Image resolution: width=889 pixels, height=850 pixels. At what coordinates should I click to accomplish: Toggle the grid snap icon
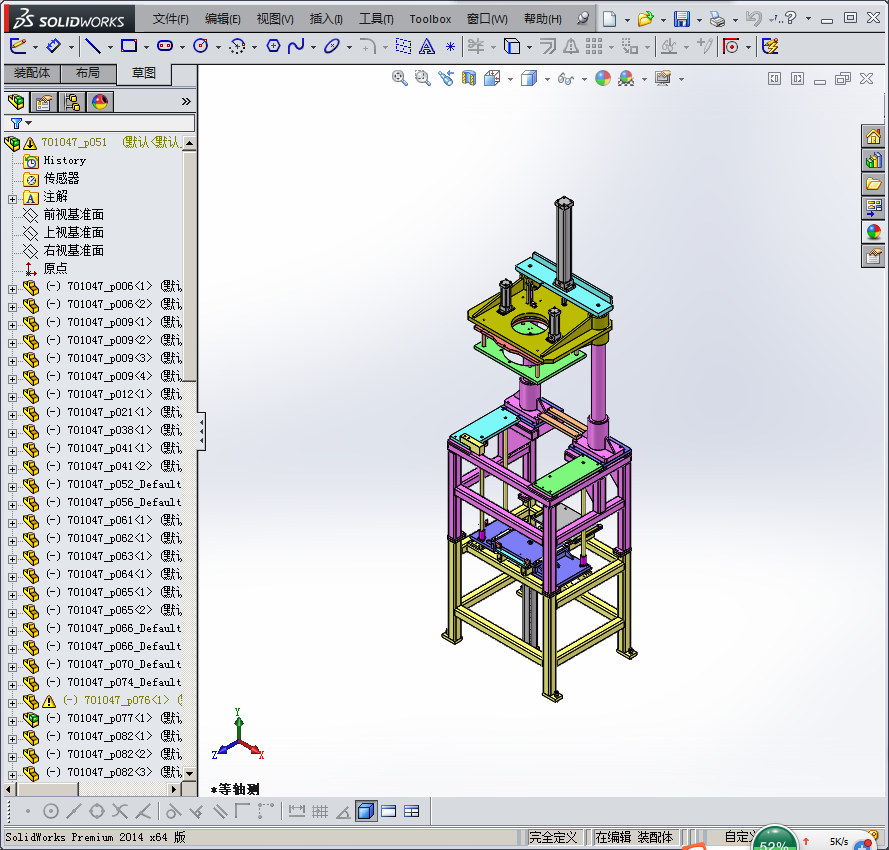point(320,811)
